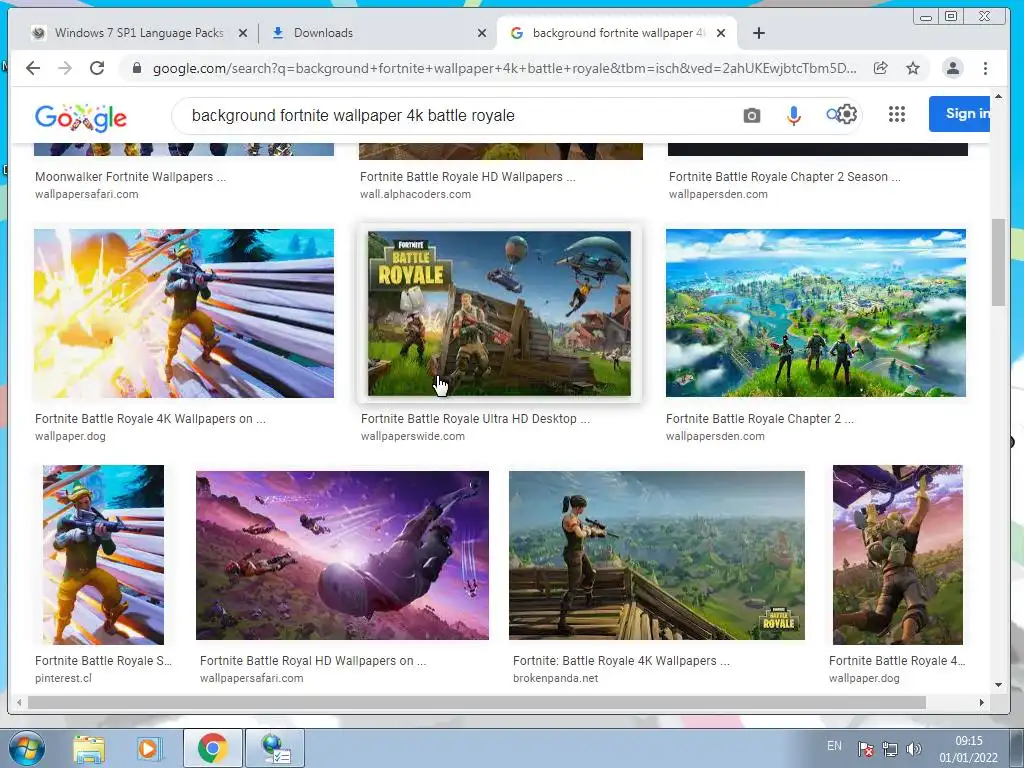Click the vertical scrollbar thumb
This screenshot has height=768, width=1024.
coord(998,263)
